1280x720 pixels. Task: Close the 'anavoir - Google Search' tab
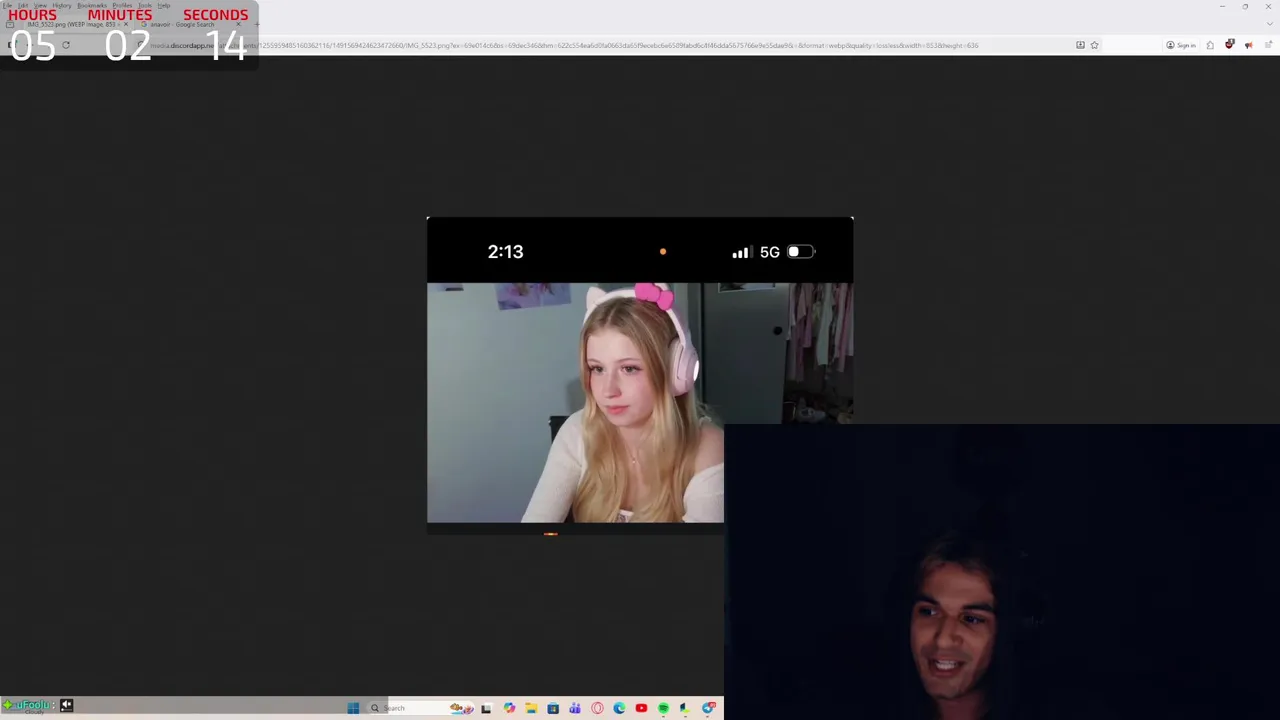coord(238,24)
